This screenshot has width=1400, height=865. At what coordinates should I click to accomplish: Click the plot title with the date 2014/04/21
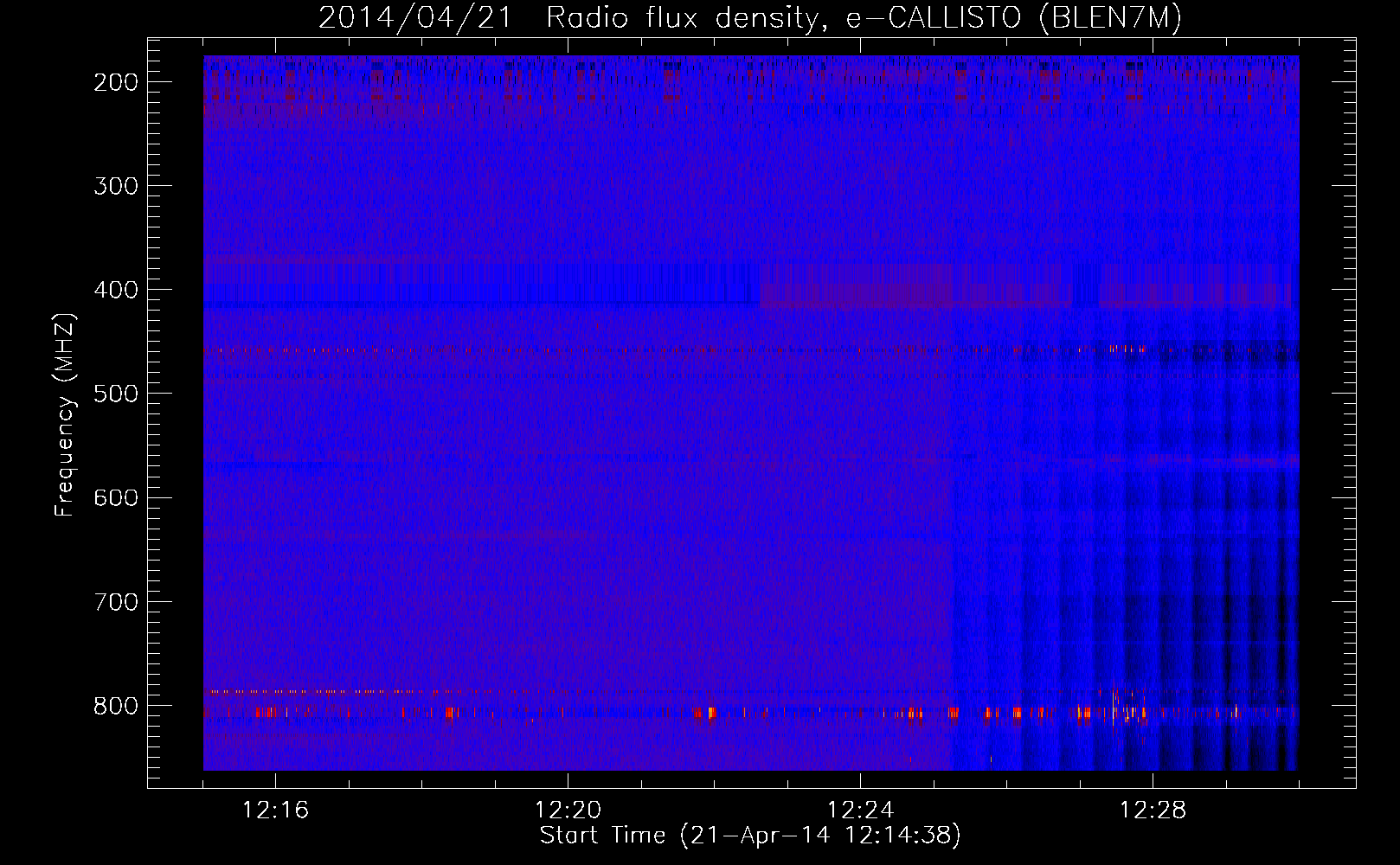coord(750,17)
